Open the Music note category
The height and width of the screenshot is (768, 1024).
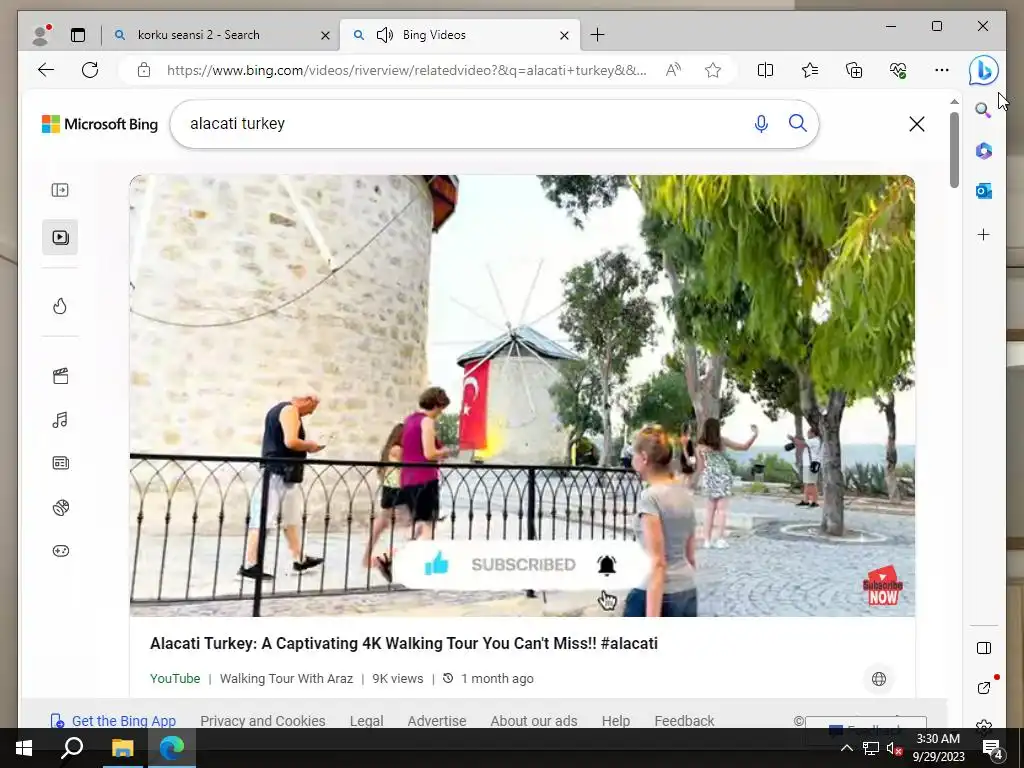60,420
